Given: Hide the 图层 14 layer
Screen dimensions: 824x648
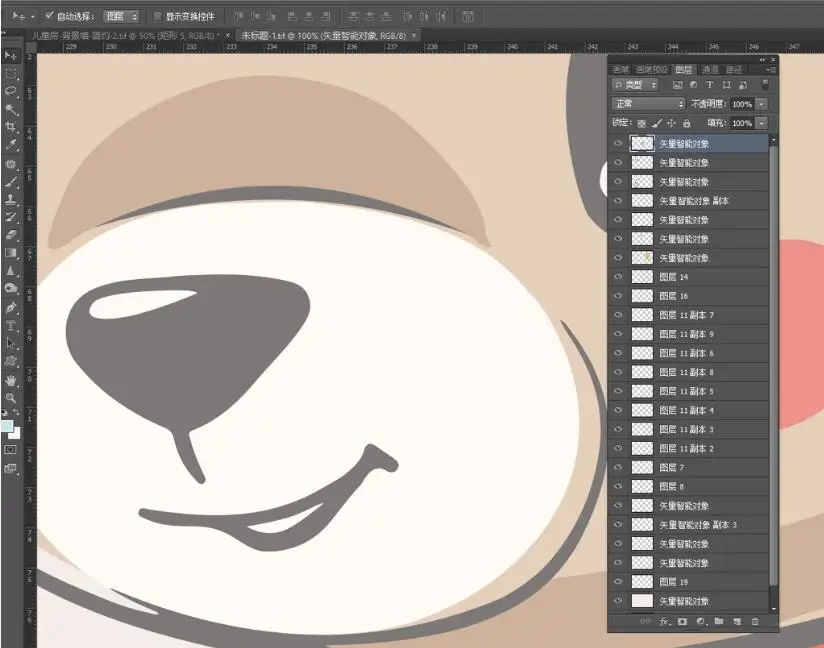Looking at the screenshot, I should pyautogui.click(x=618, y=277).
